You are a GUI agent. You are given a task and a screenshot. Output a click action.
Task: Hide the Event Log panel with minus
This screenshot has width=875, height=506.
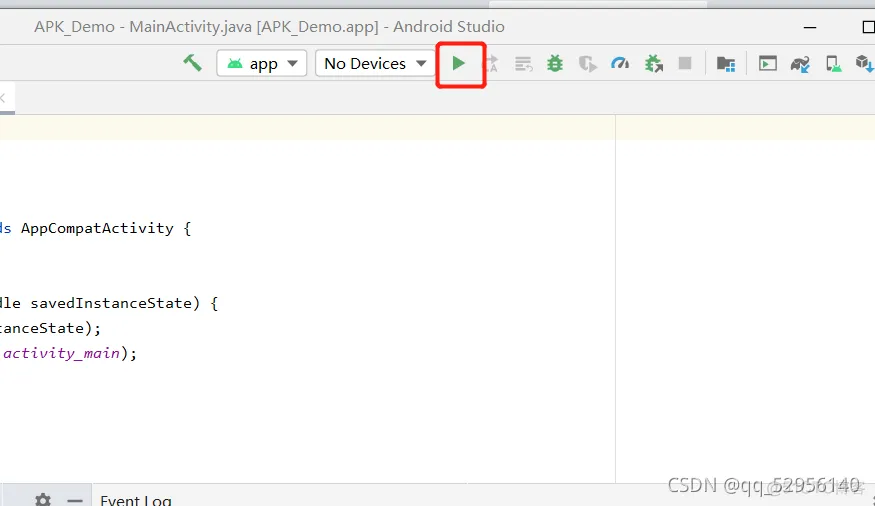click(x=75, y=500)
